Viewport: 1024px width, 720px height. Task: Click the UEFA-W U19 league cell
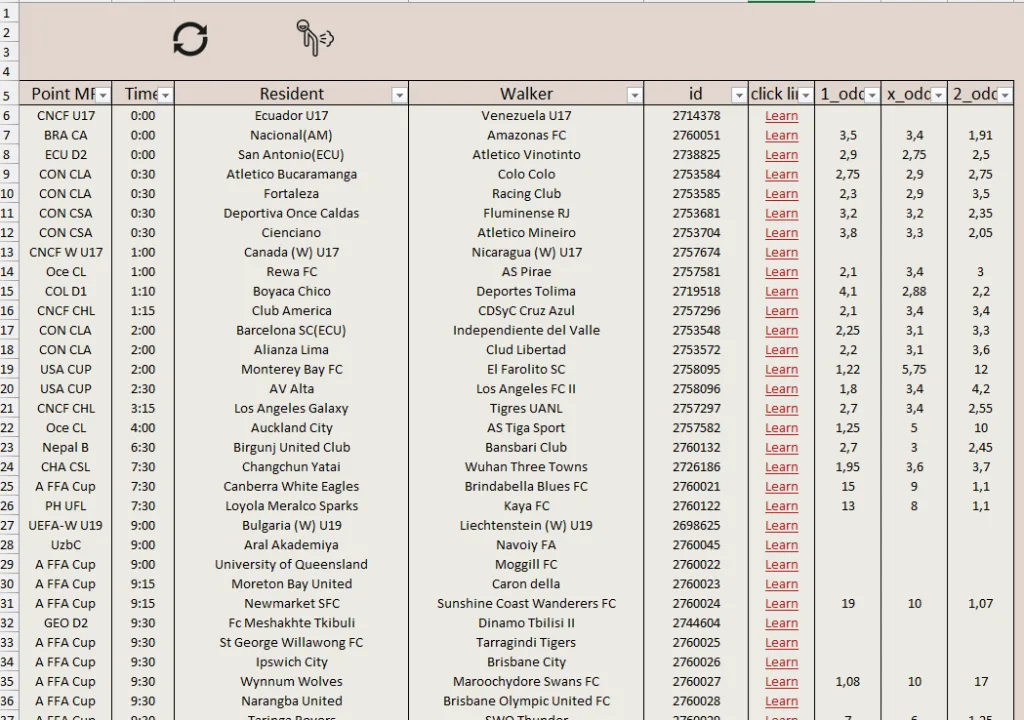65,525
